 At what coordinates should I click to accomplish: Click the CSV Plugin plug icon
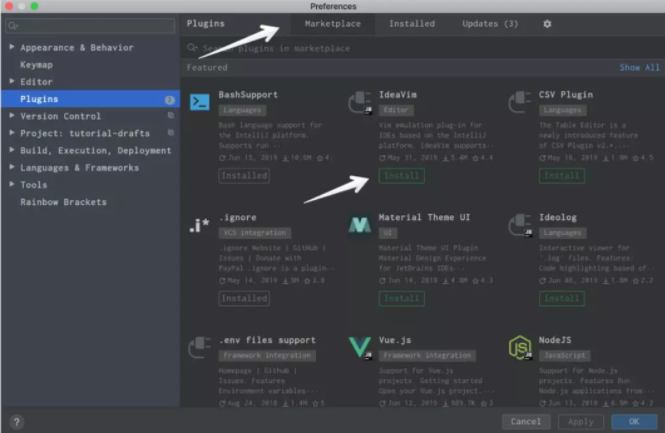[x=520, y=102]
